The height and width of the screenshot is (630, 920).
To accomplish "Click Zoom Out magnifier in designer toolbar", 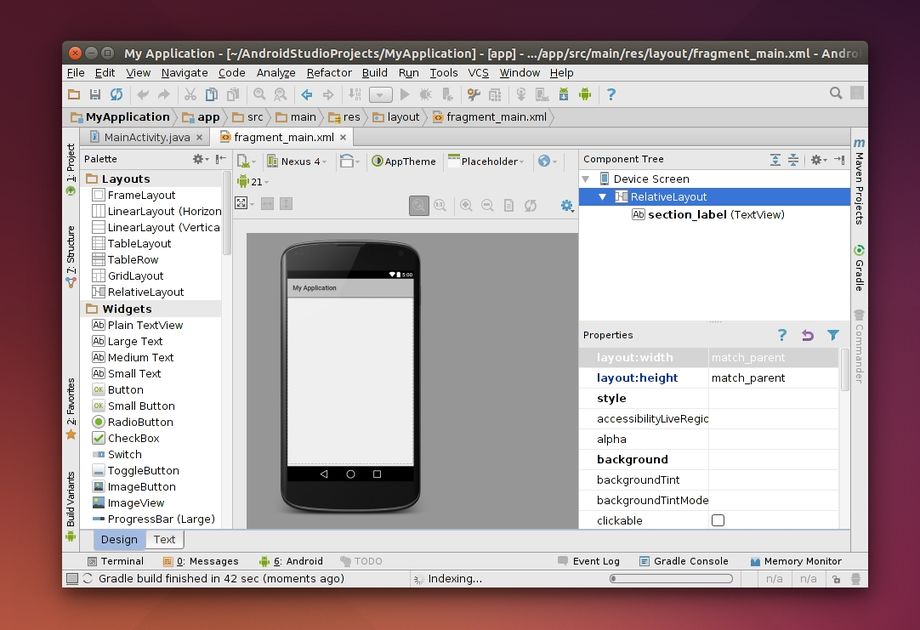I will coord(487,205).
